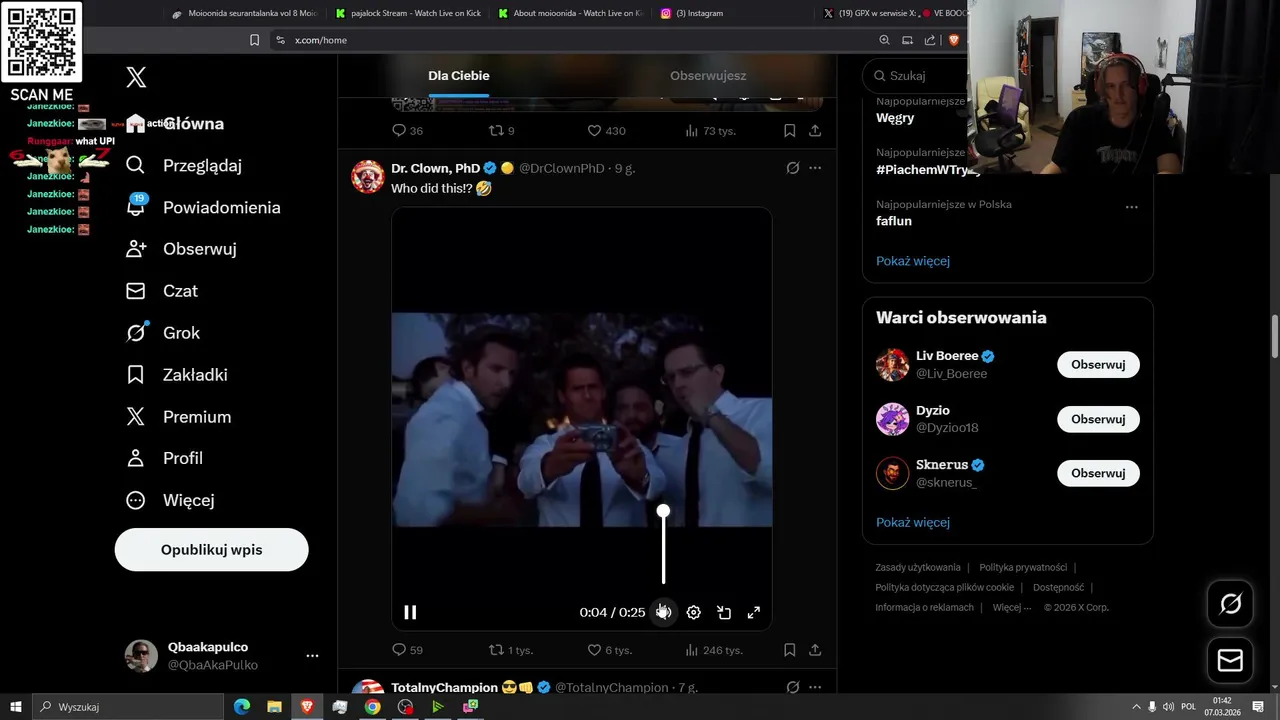This screenshot has height=720, width=1280.
Task: Open Czat messages
Action: (x=162, y=291)
